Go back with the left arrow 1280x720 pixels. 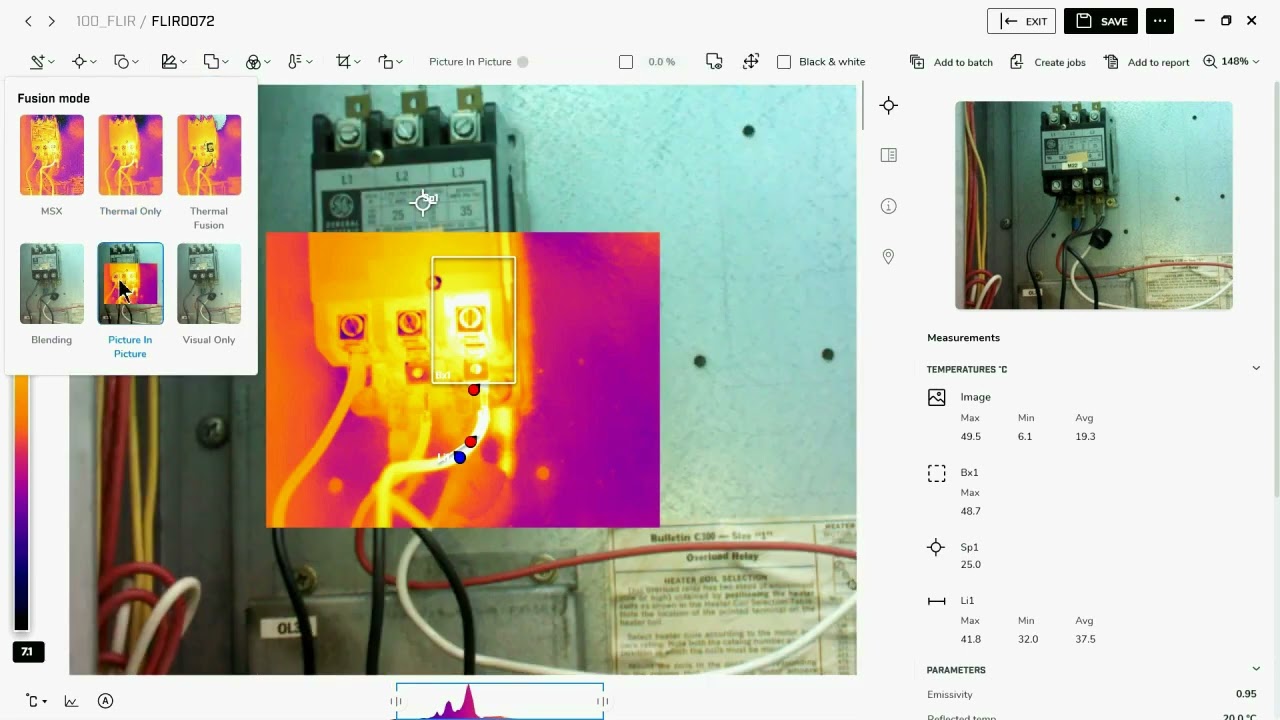click(28, 21)
